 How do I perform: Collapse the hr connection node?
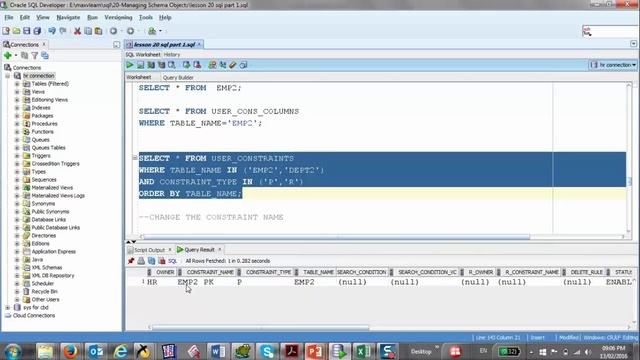click(x=7, y=76)
